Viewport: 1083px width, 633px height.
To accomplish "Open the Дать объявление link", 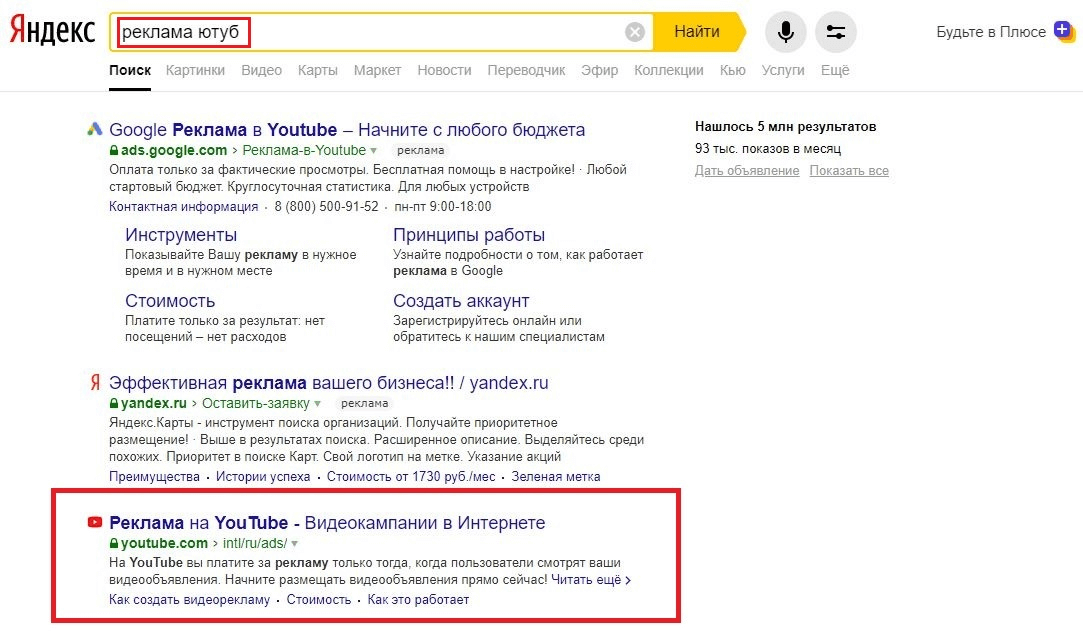I will (746, 171).
